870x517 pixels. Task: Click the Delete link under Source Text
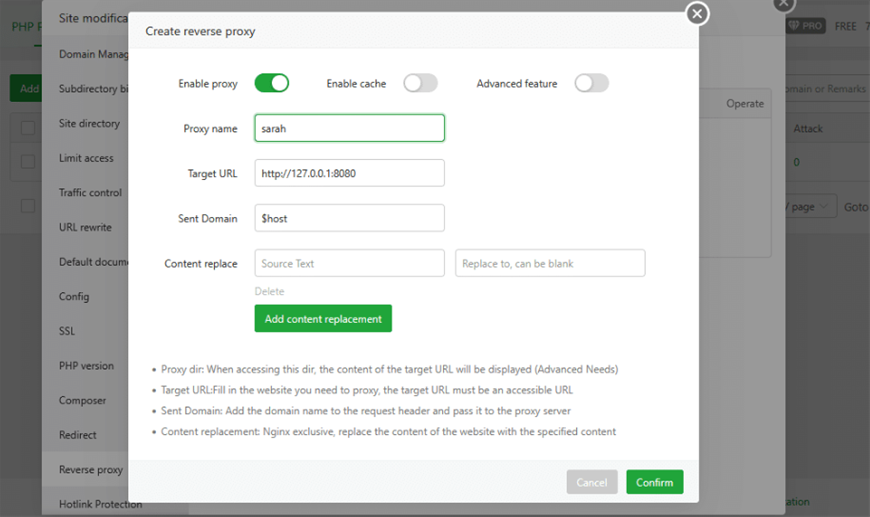269,291
